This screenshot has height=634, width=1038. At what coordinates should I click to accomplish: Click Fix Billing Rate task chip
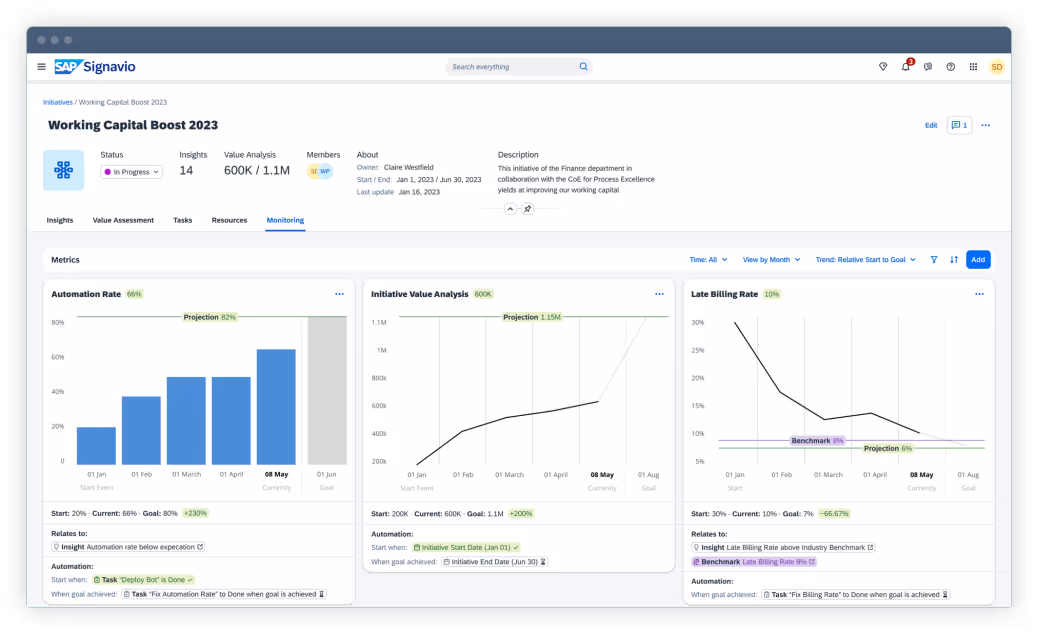(855, 595)
